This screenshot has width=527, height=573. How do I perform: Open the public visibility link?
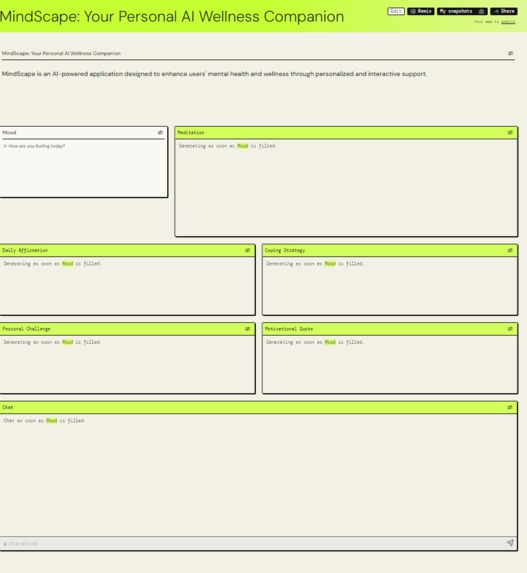tap(508, 22)
